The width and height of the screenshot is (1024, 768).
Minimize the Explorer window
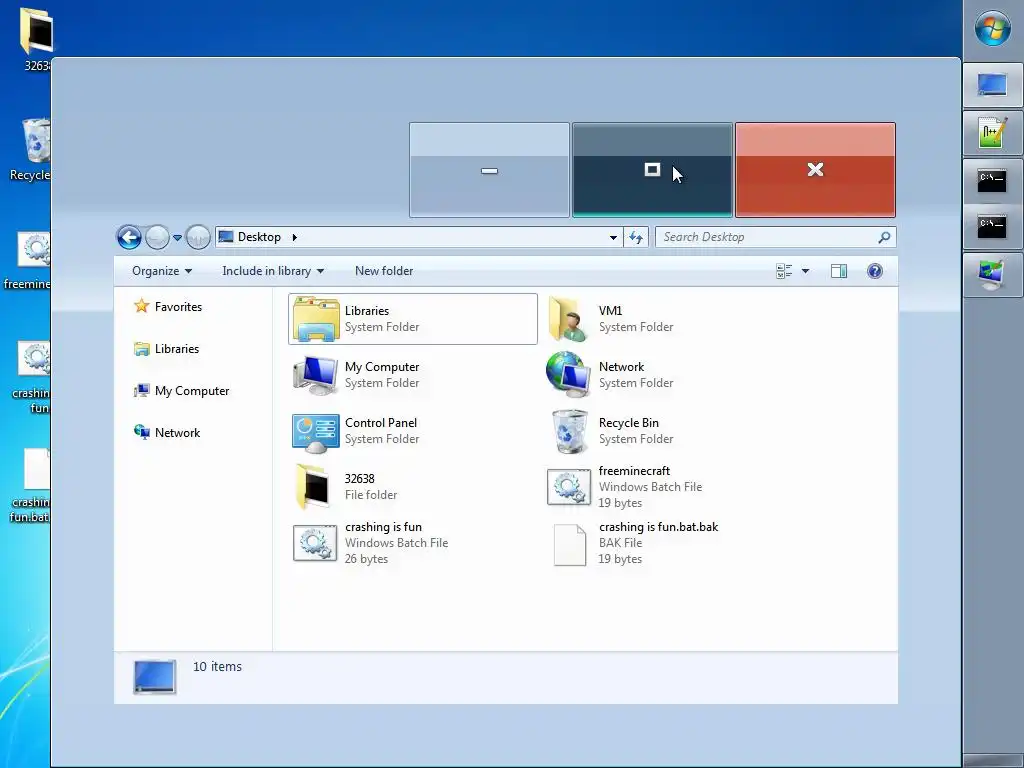coord(489,170)
